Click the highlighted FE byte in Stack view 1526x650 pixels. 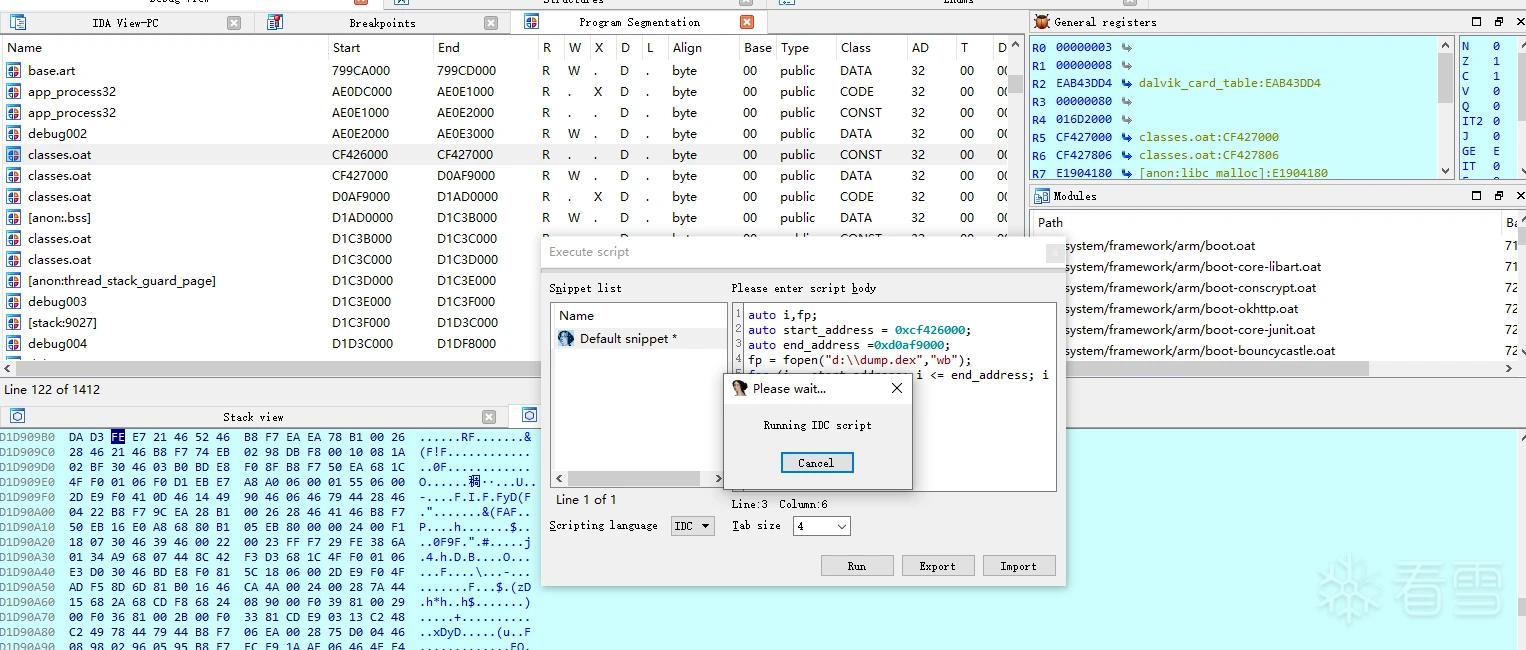point(118,437)
